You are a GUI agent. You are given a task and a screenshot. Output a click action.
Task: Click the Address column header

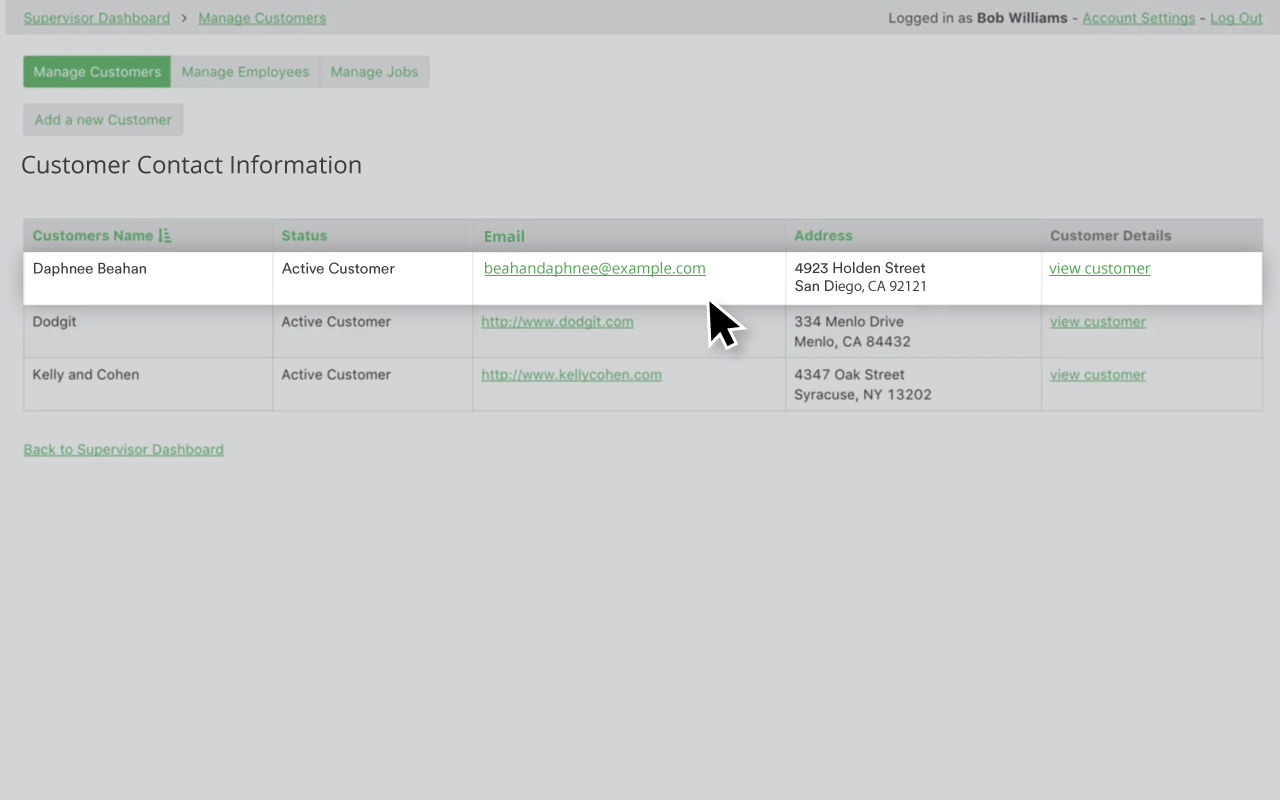click(x=823, y=236)
